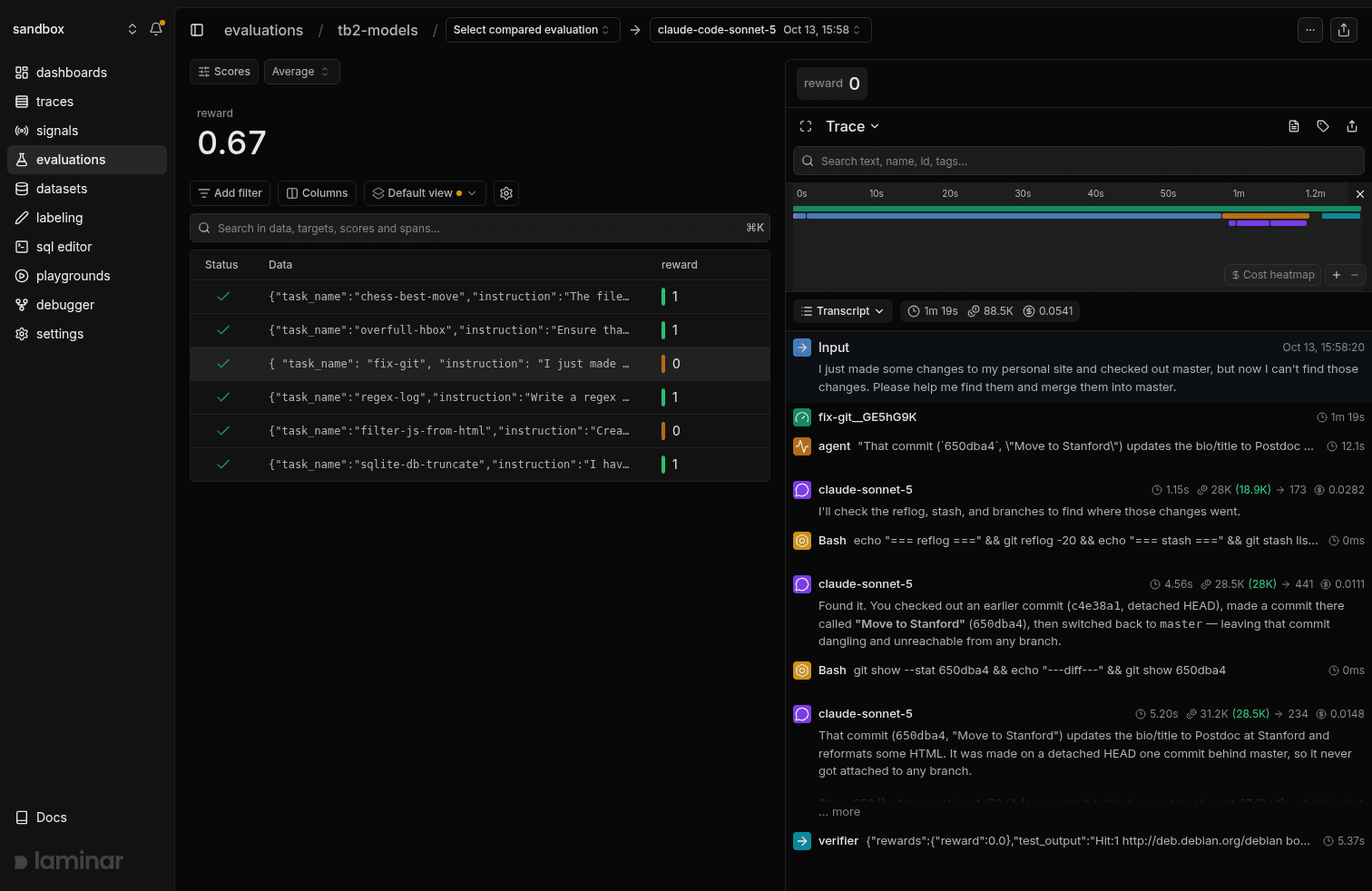Open the notifications bell

(x=156, y=29)
